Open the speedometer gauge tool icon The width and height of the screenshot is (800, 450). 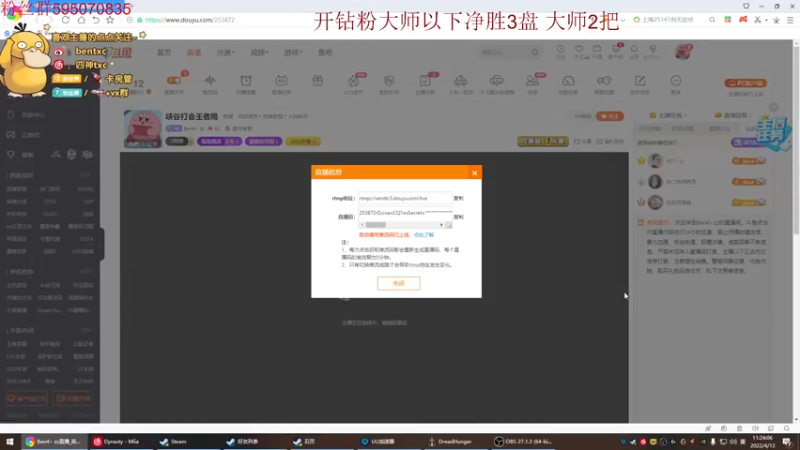(x=568, y=83)
